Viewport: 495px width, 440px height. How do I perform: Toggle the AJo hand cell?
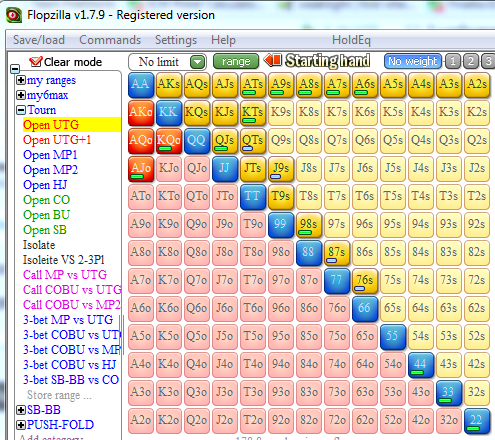[x=141, y=169]
